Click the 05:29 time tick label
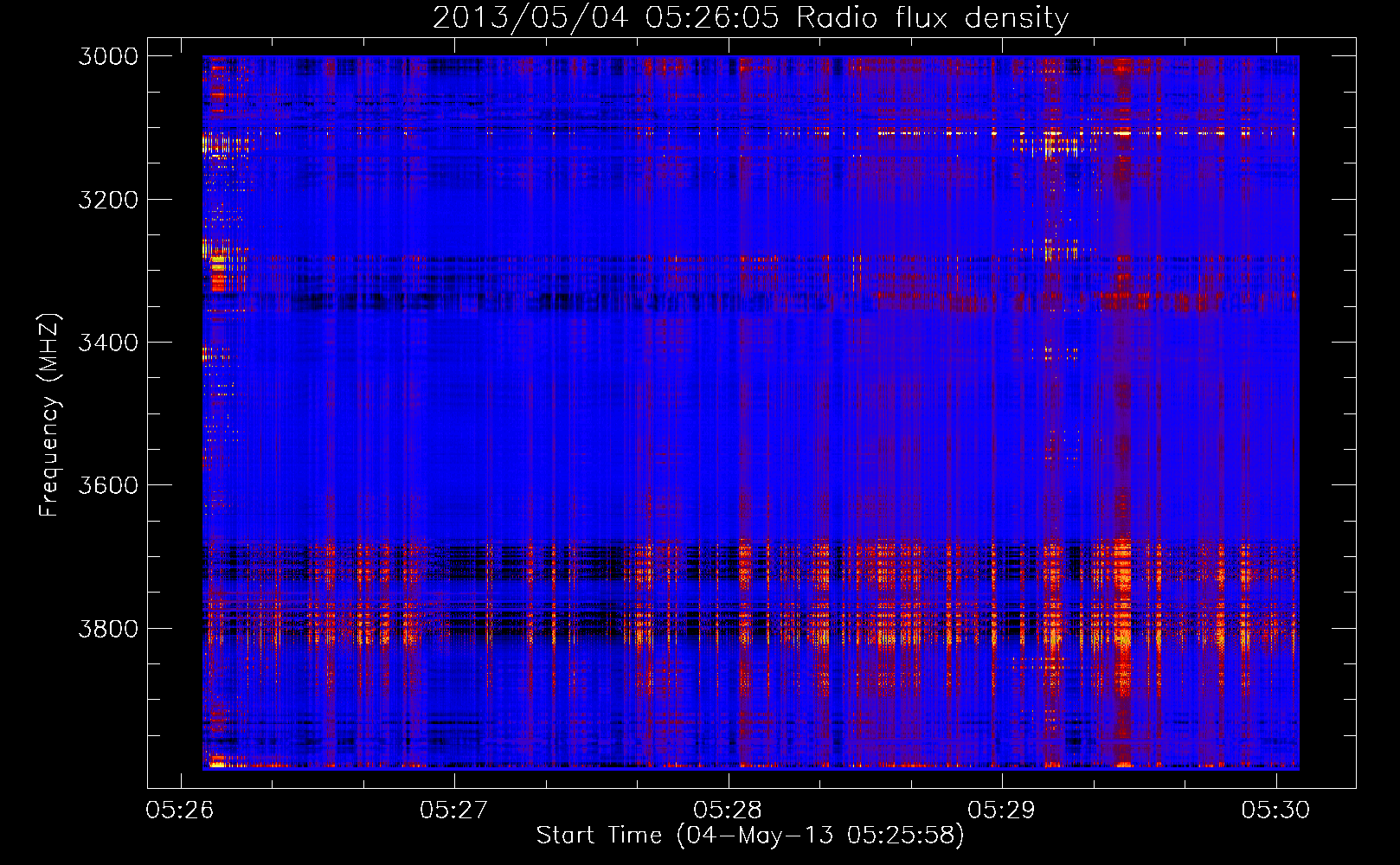 tap(1002, 811)
